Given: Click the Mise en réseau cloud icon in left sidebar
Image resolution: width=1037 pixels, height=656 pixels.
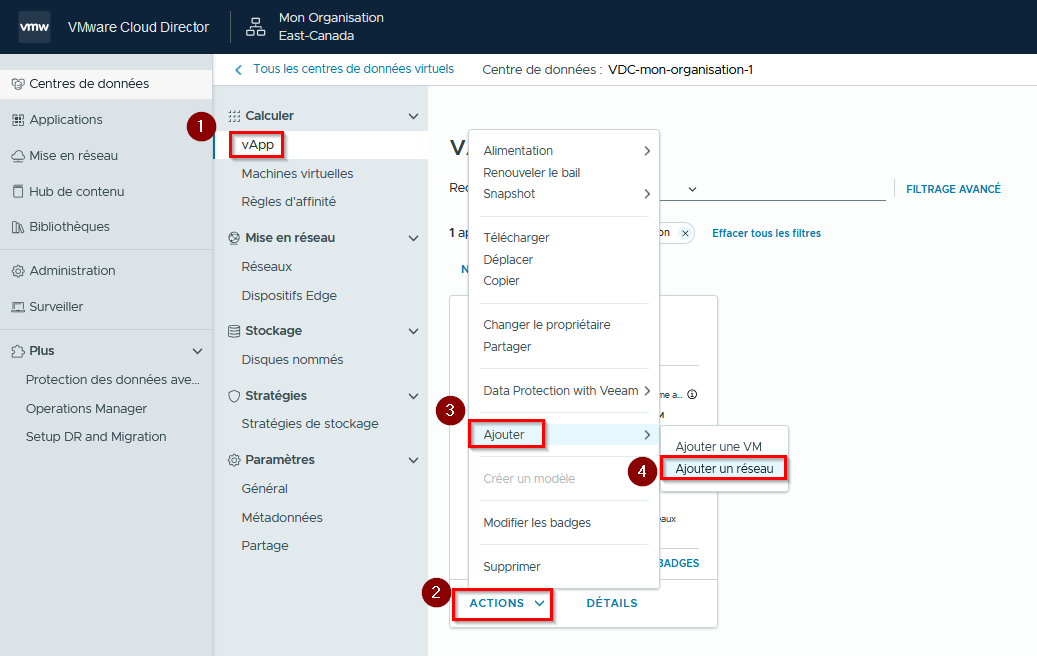Looking at the screenshot, I should click(x=18, y=156).
